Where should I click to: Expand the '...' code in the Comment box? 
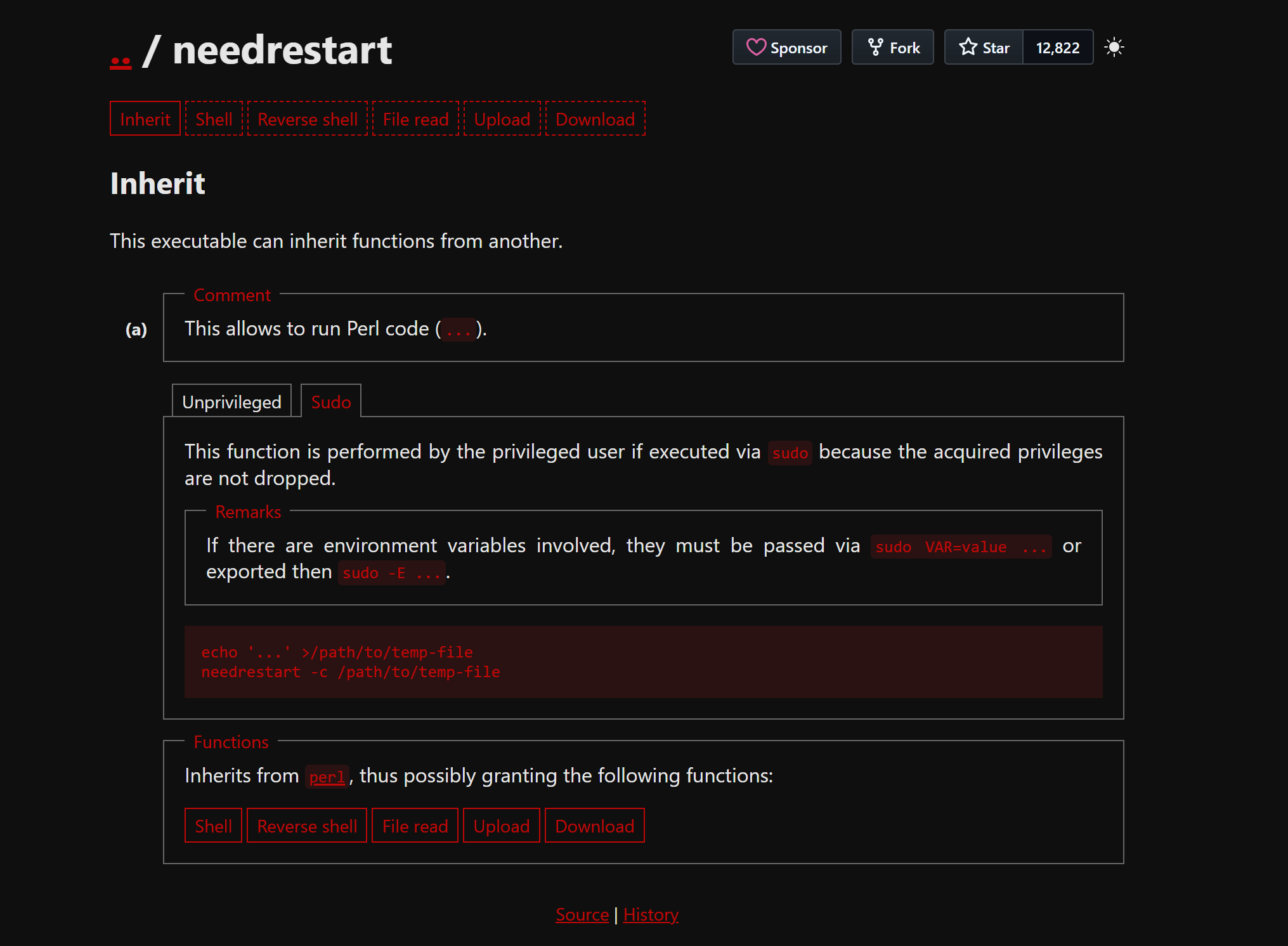(458, 329)
